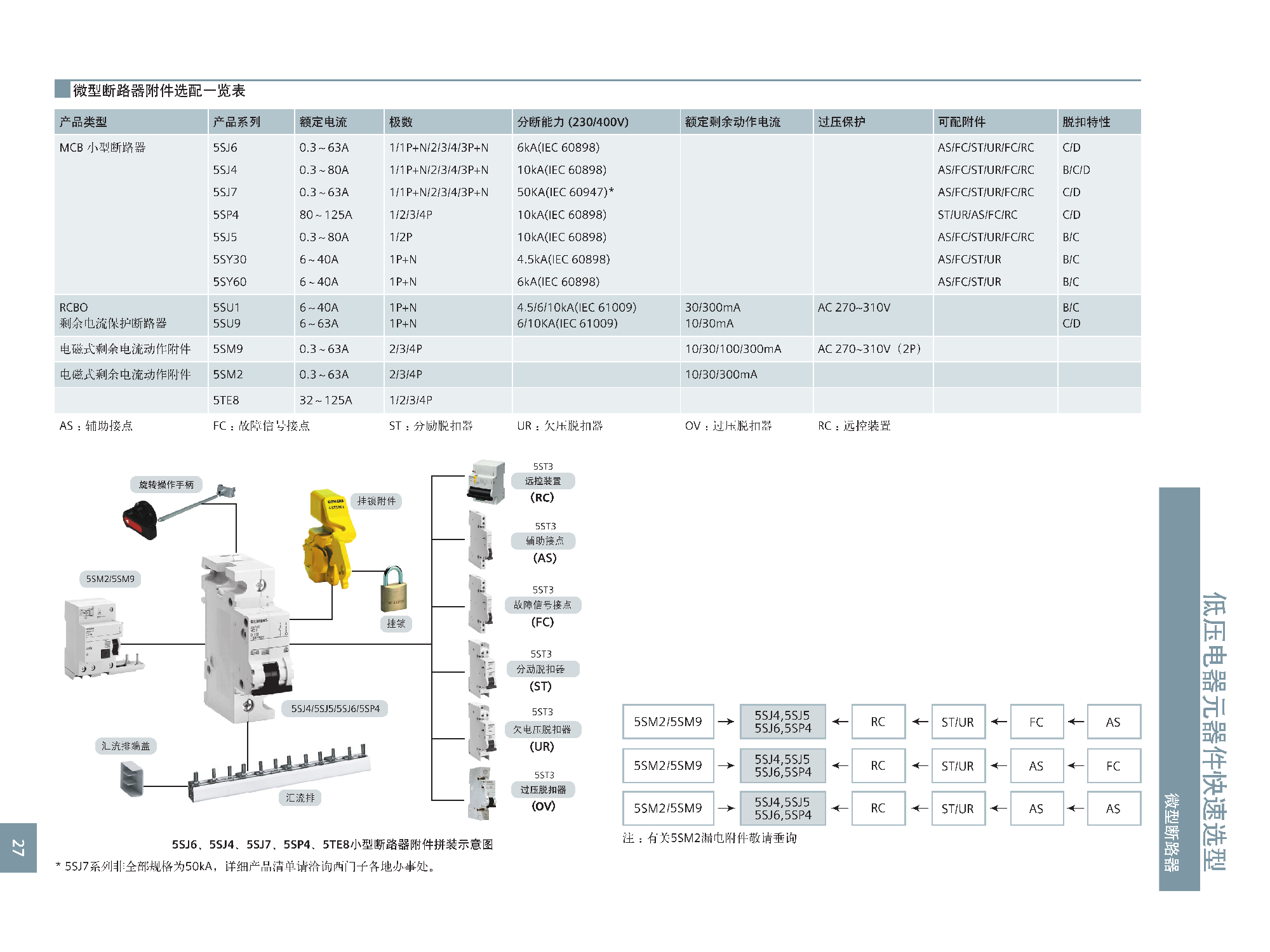Click the ST/UR box in the second flow row
The height and width of the screenshot is (952, 1270).
(x=958, y=766)
